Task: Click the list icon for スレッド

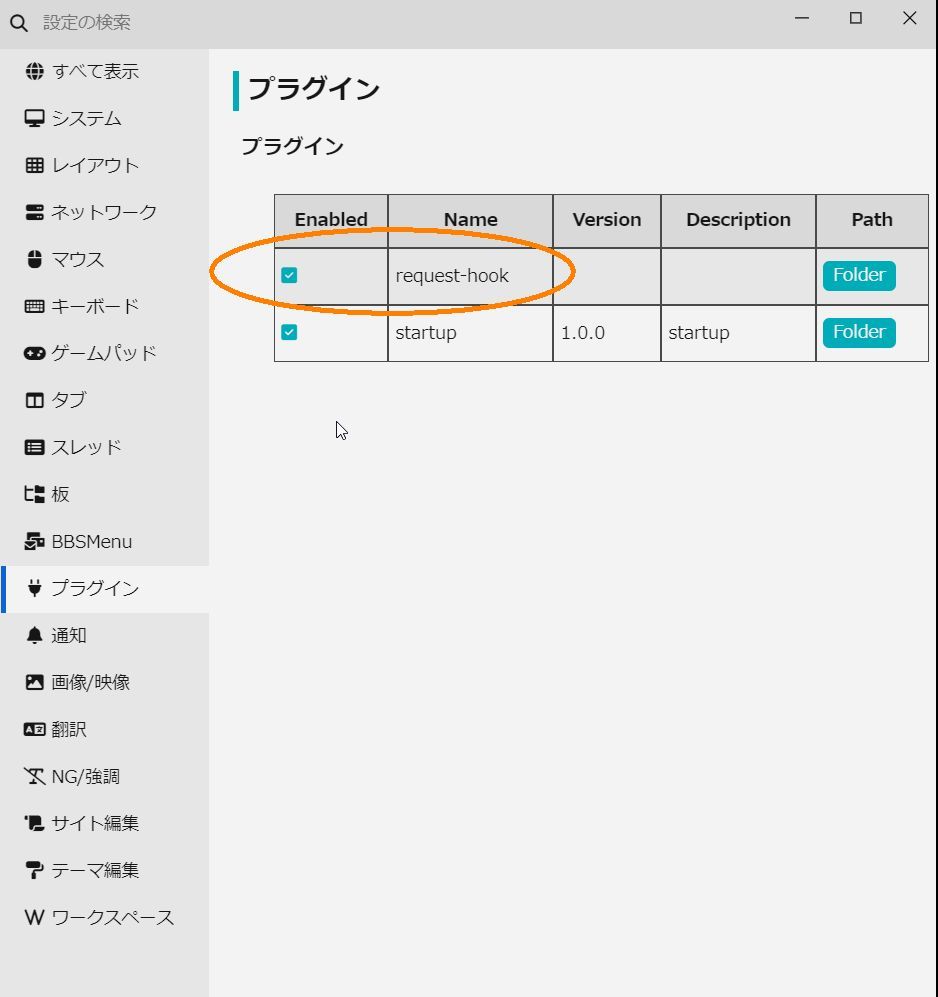Action: pyautogui.click(x=34, y=448)
